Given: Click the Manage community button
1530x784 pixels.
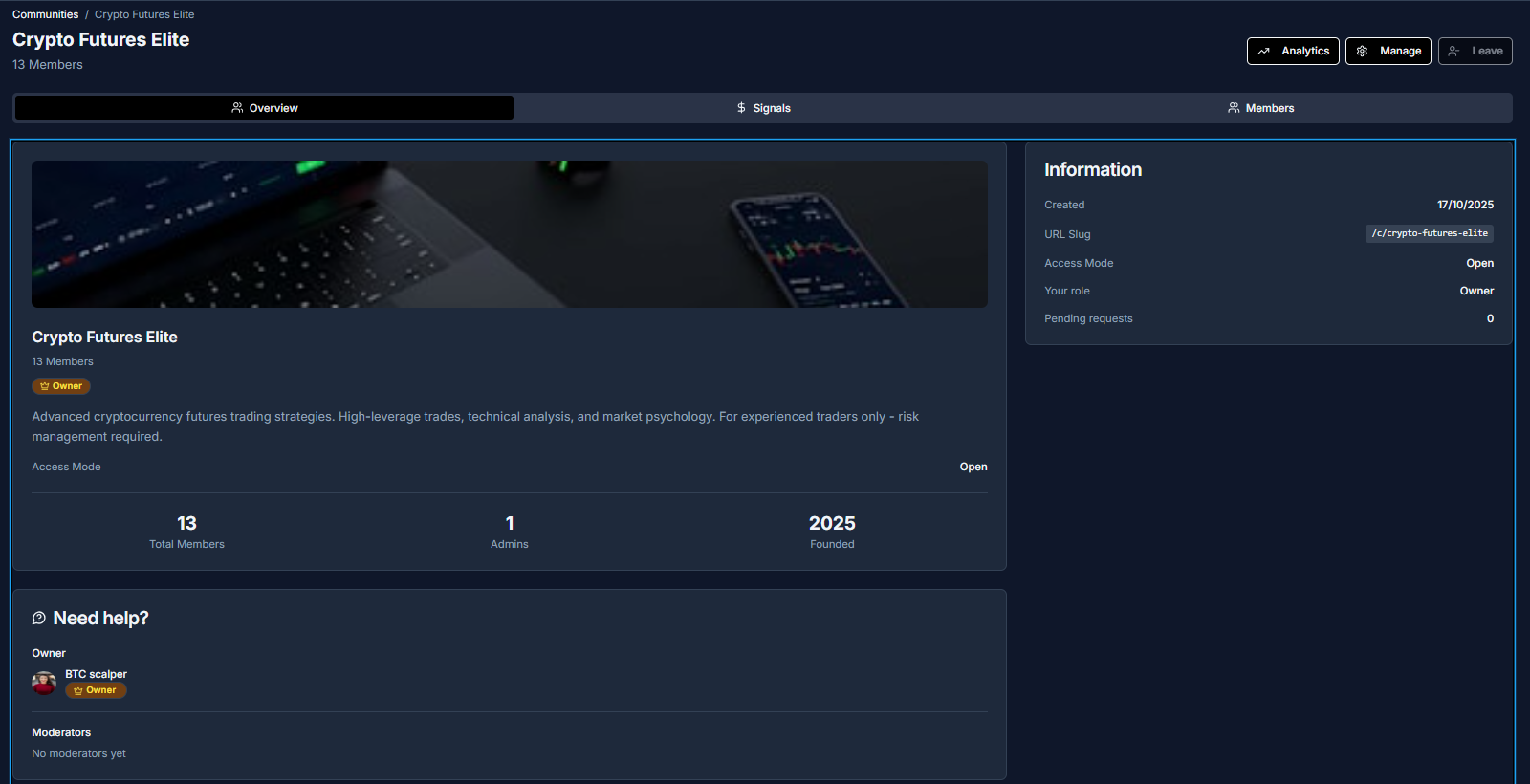Looking at the screenshot, I should pyautogui.click(x=1388, y=51).
